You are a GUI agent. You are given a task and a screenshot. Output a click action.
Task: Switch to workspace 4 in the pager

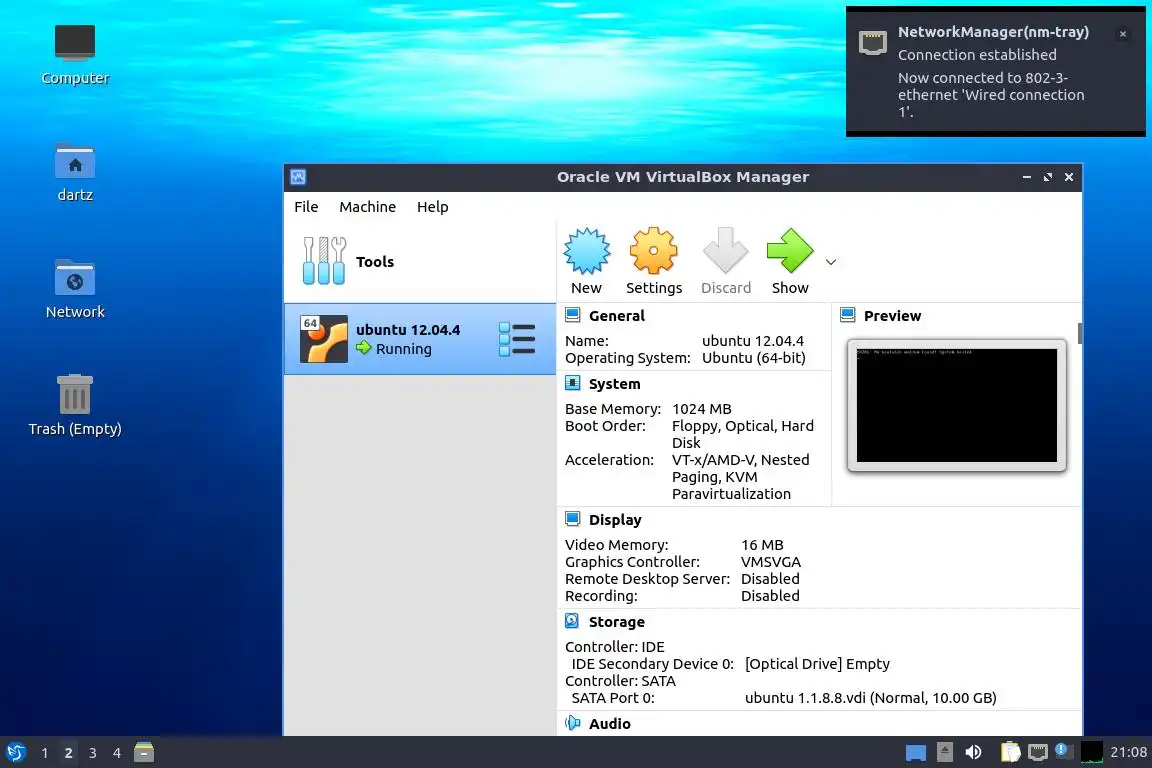(x=117, y=753)
